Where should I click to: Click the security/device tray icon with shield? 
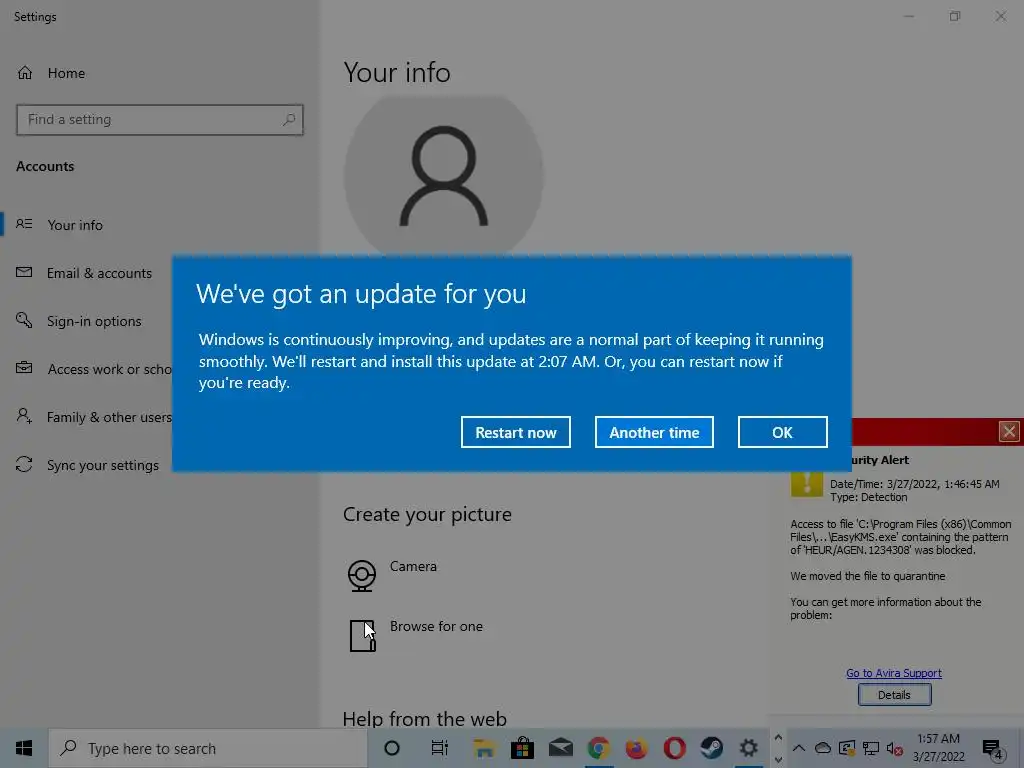tap(847, 748)
